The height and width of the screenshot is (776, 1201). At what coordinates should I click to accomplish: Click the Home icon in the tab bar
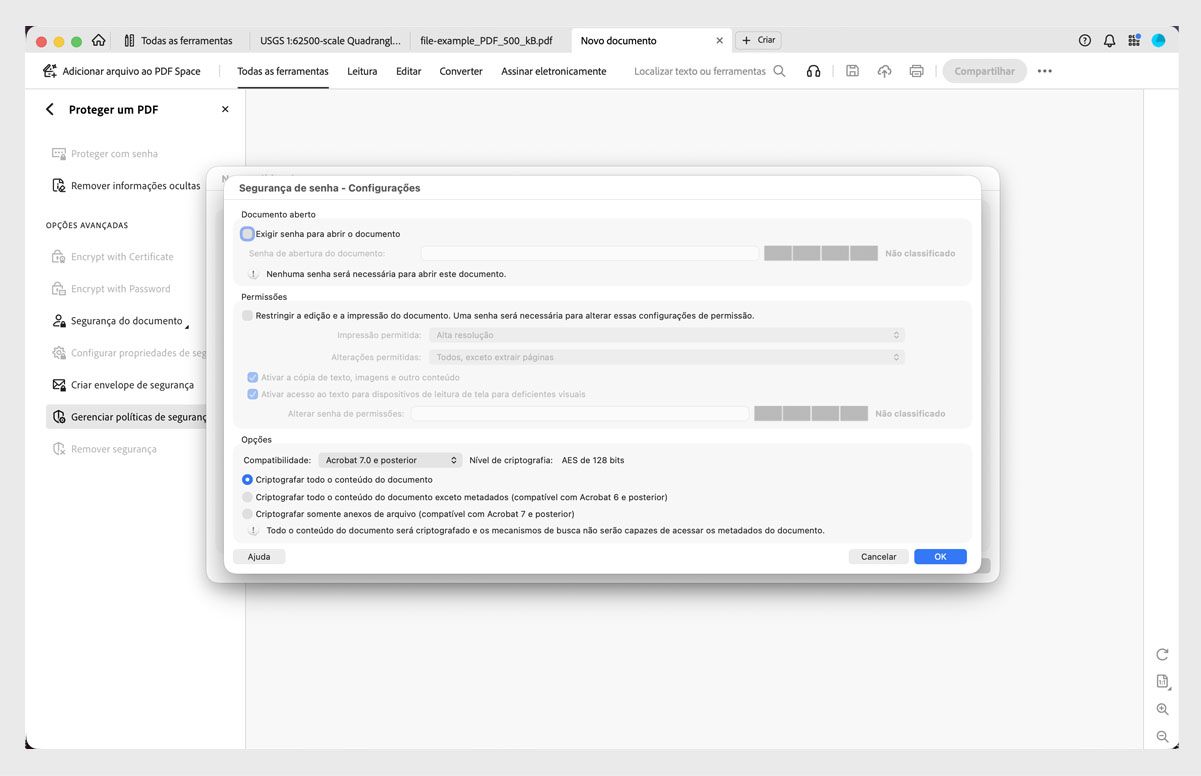coord(98,41)
